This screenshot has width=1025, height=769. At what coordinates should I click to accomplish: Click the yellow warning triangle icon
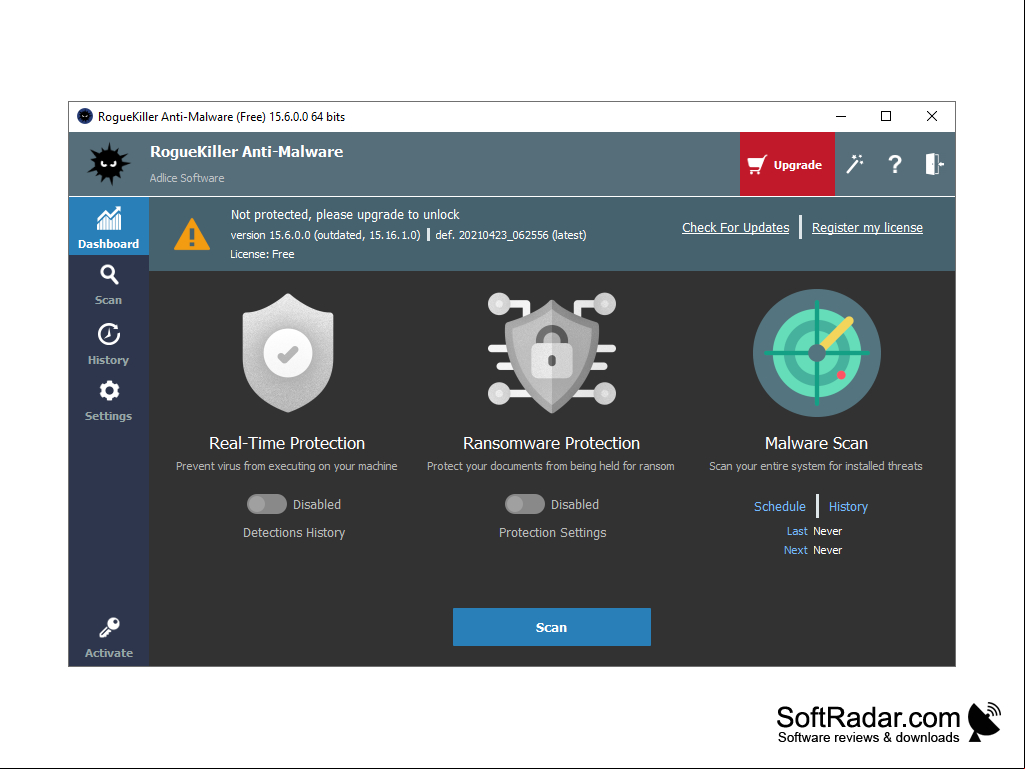click(x=192, y=234)
